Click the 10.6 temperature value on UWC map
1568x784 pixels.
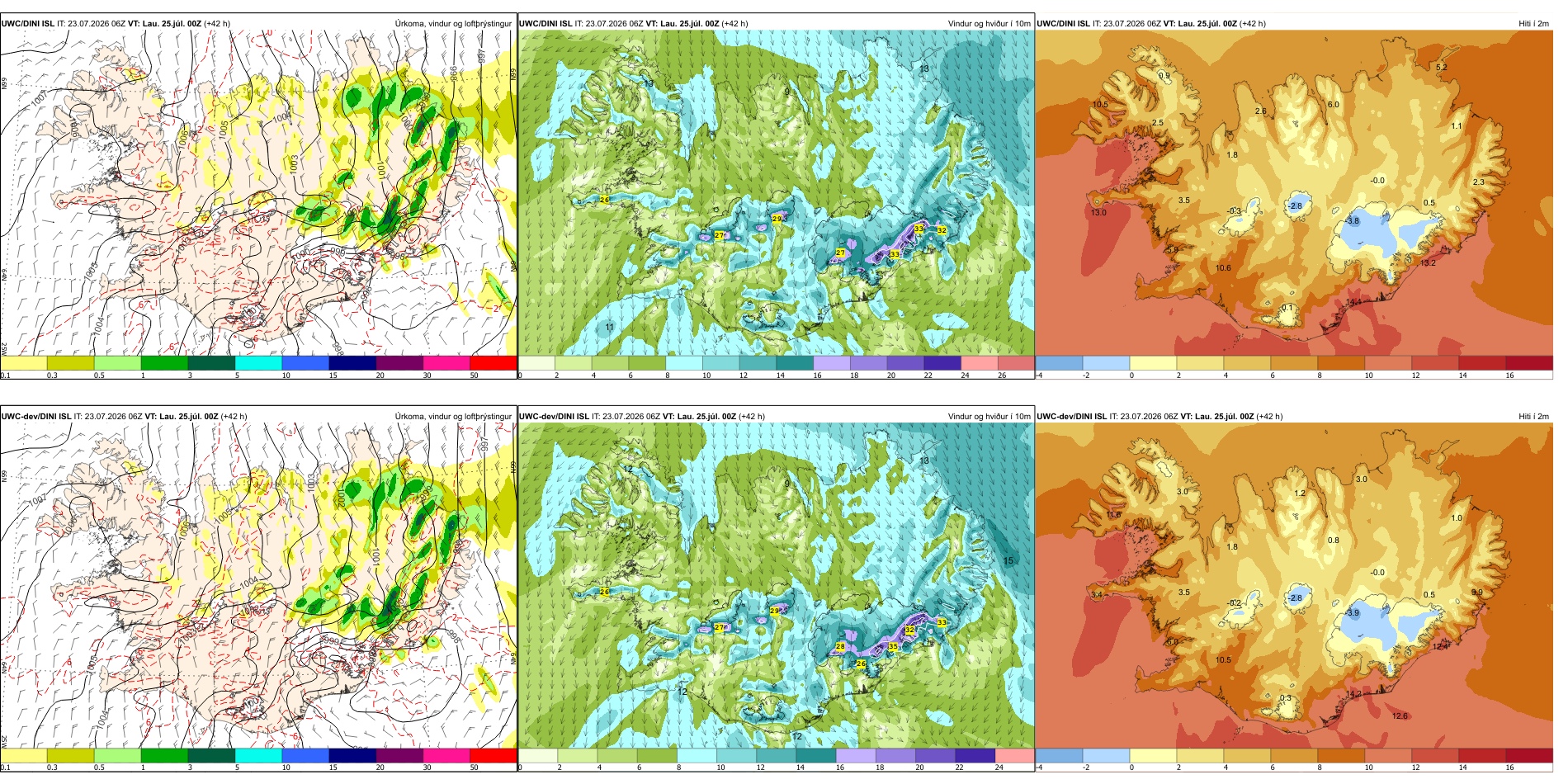coord(1223,268)
